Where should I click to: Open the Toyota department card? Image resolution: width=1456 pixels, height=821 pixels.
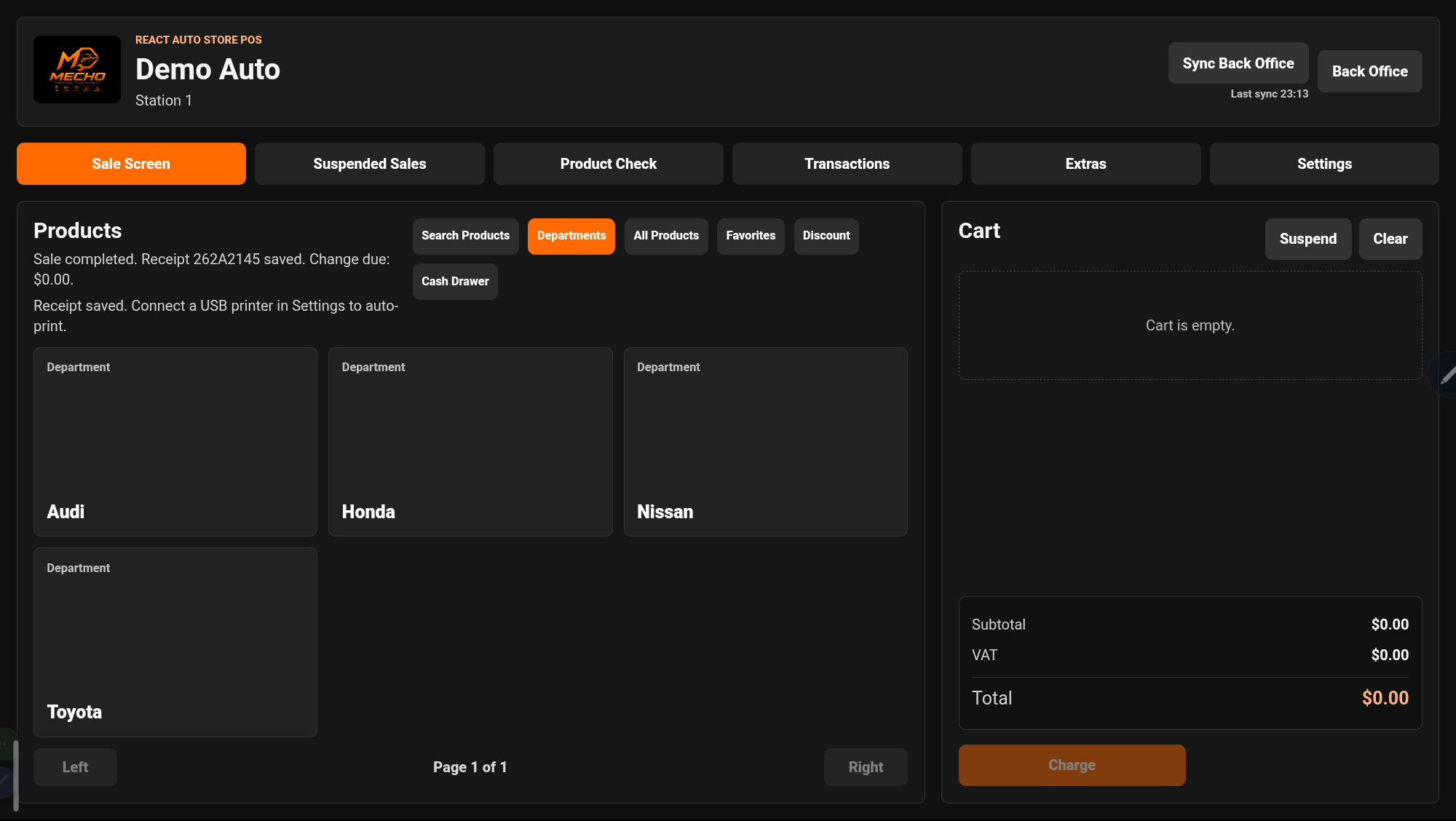pos(175,642)
